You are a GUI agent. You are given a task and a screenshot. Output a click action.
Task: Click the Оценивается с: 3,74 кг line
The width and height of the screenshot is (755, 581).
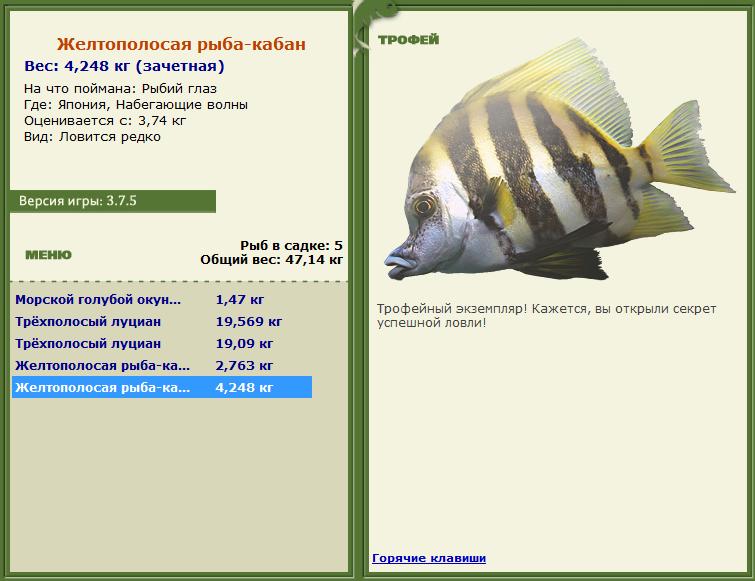pos(104,120)
